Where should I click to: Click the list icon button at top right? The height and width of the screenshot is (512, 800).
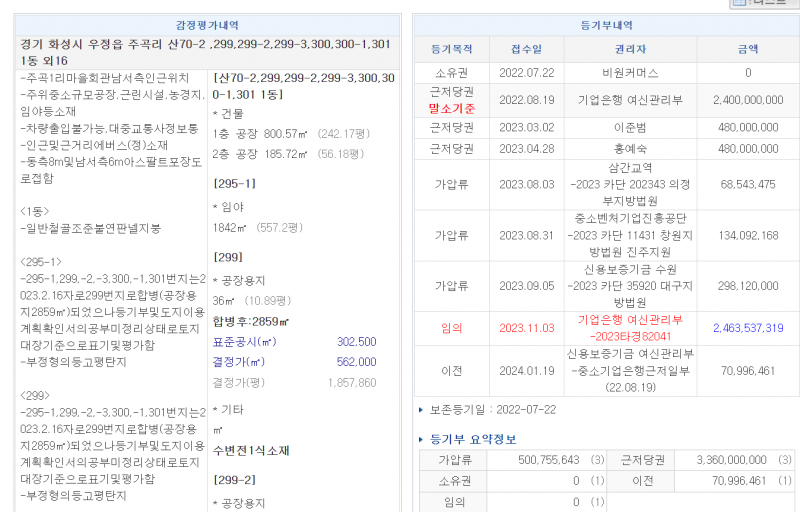pos(765,3)
